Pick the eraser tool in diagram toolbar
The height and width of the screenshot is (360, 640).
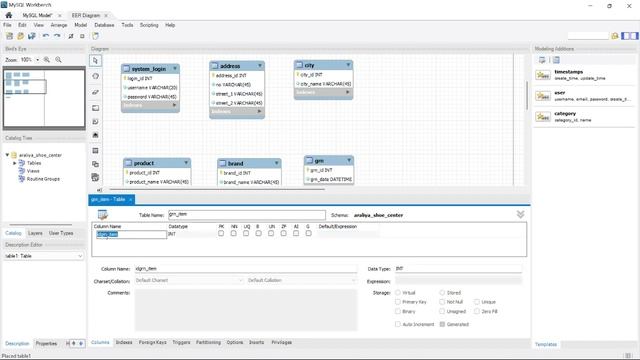[96, 92]
